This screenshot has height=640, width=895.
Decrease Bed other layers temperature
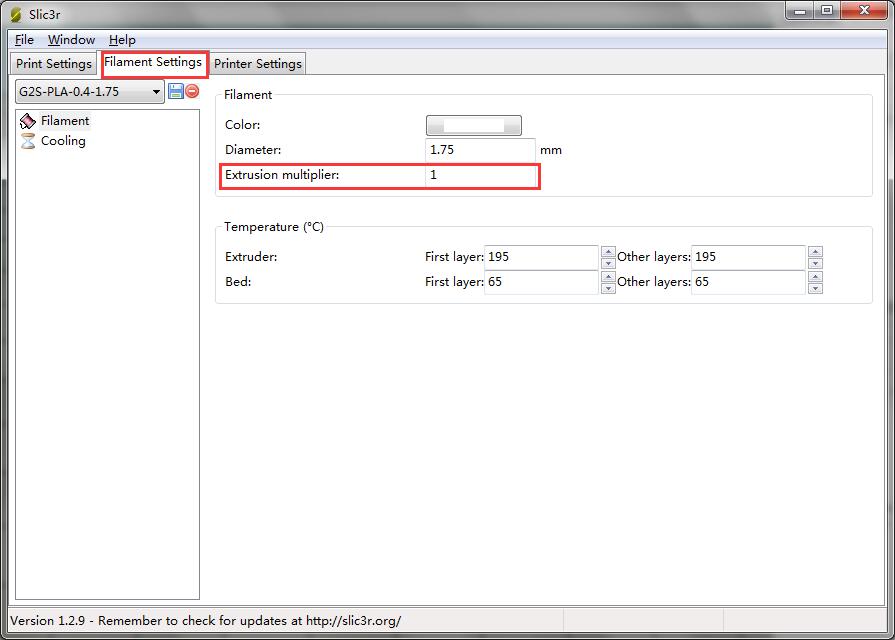[816, 288]
